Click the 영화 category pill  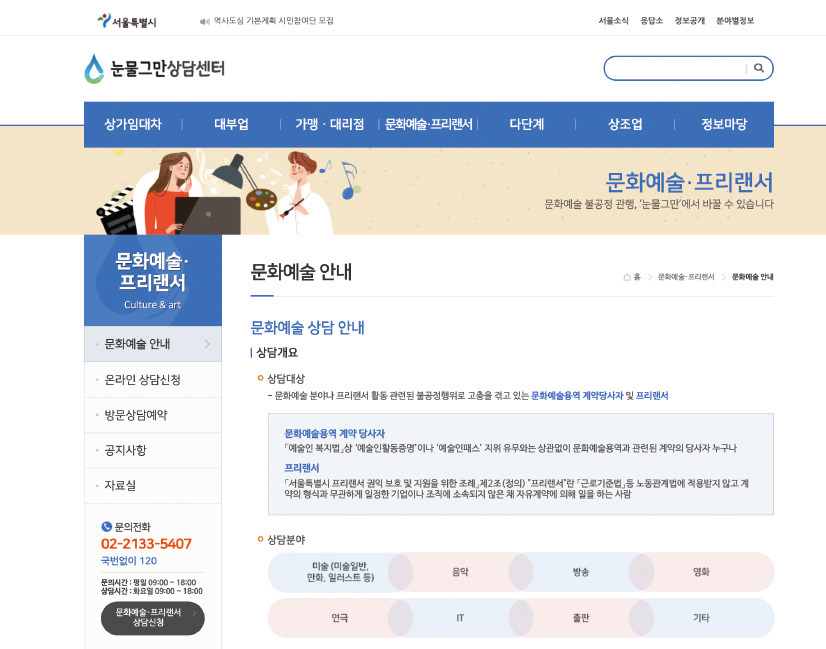pyautogui.click(x=702, y=572)
